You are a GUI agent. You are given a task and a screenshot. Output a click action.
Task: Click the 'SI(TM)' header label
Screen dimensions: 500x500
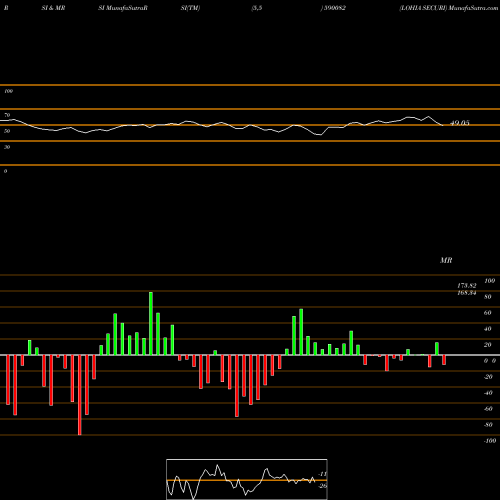pos(190,8)
